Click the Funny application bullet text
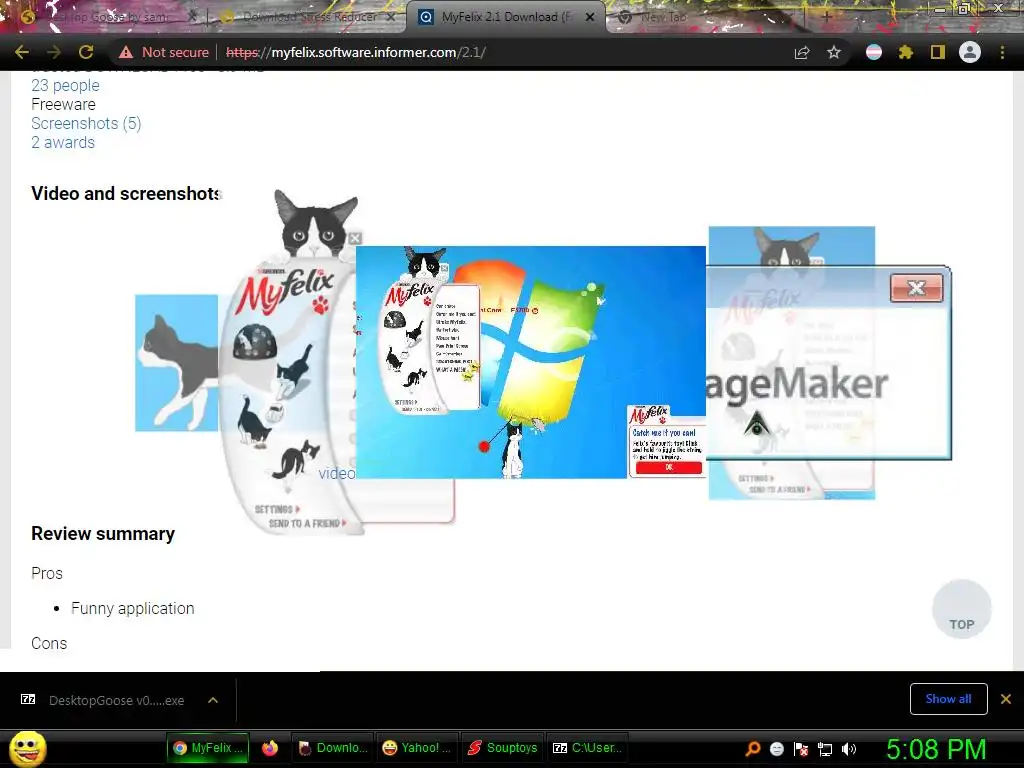Screen dimensions: 1024x768 click(133, 609)
